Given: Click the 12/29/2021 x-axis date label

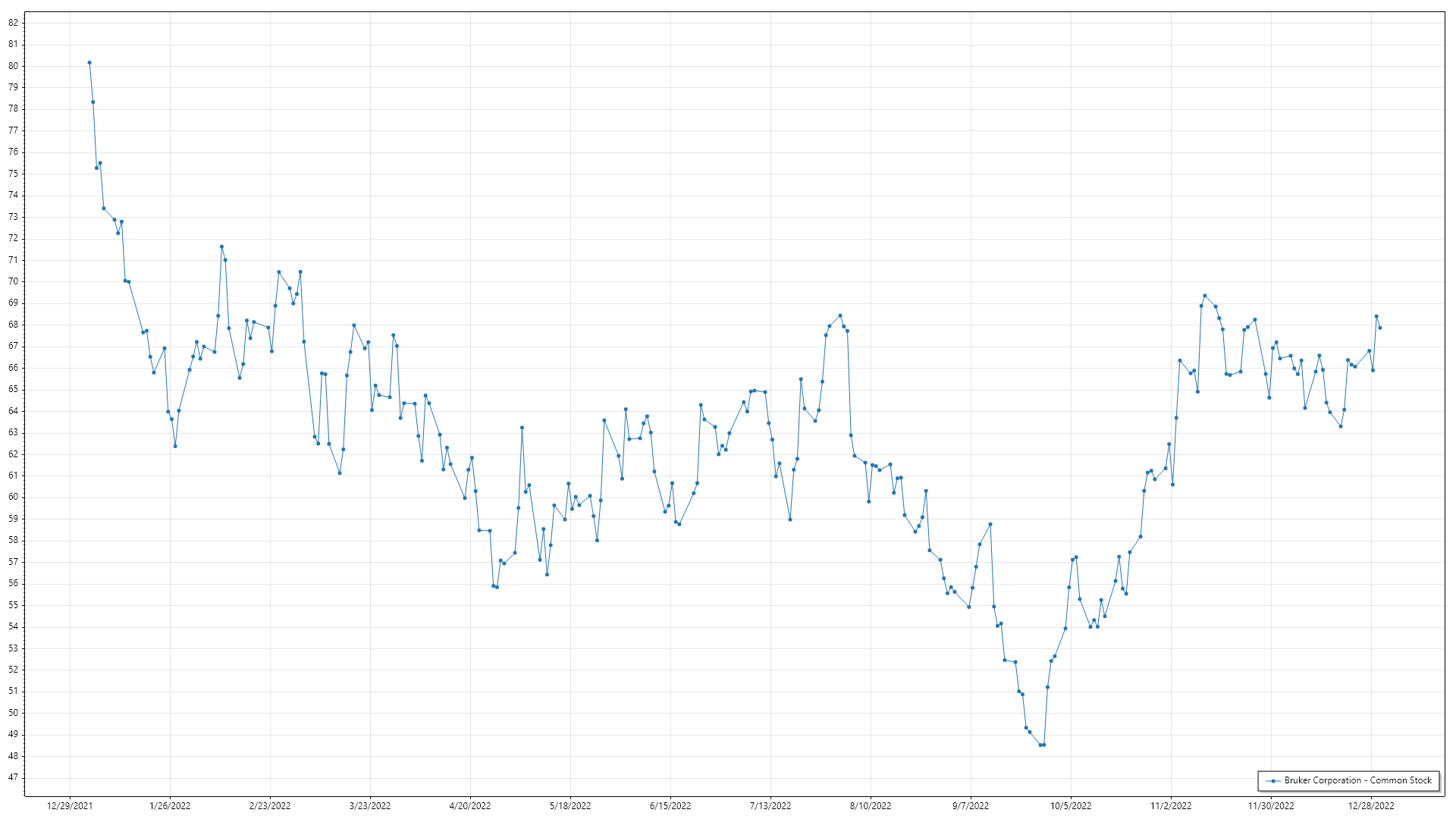Looking at the screenshot, I should (x=70, y=806).
